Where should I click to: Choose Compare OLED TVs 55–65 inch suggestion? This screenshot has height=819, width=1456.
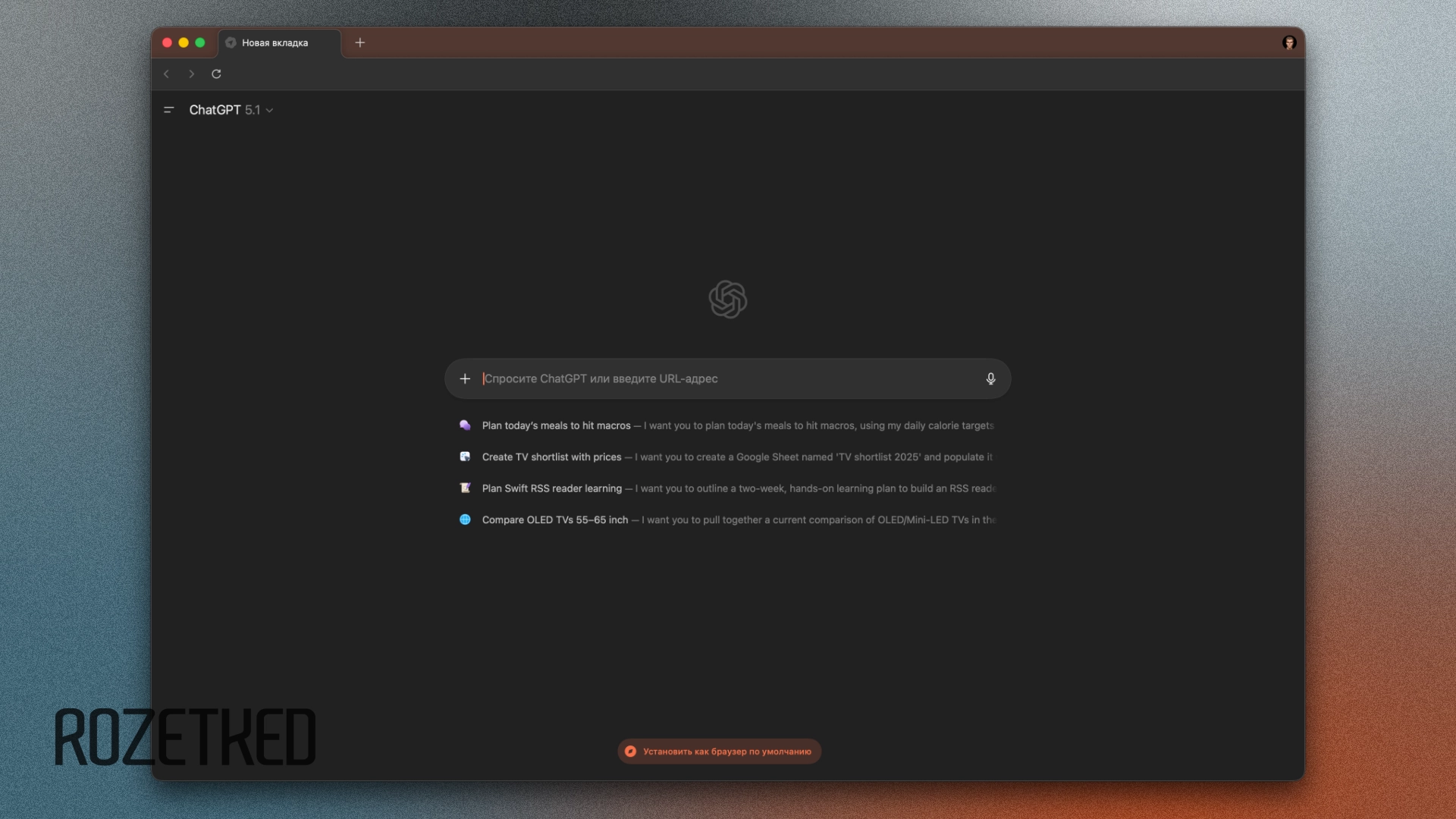point(555,519)
